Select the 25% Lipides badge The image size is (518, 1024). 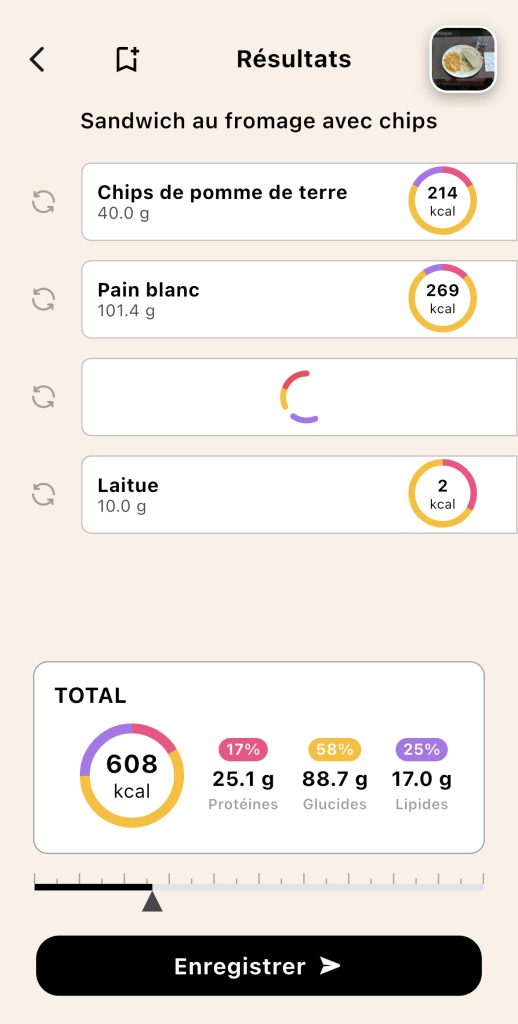point(421,750)
